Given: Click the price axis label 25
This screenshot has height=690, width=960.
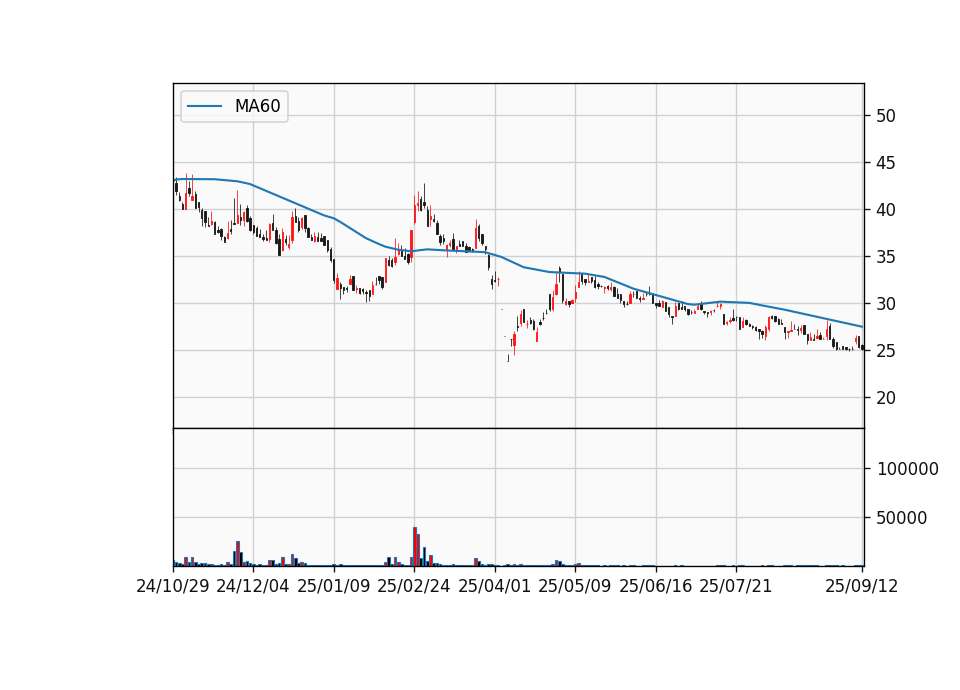Looking at the screenshot, I should coord(885,351).
